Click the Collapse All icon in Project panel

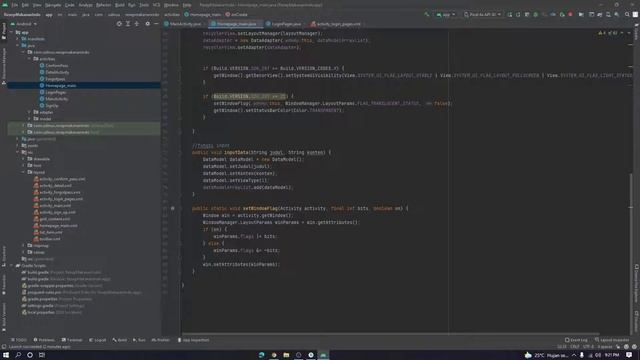[x=137, y=24]
